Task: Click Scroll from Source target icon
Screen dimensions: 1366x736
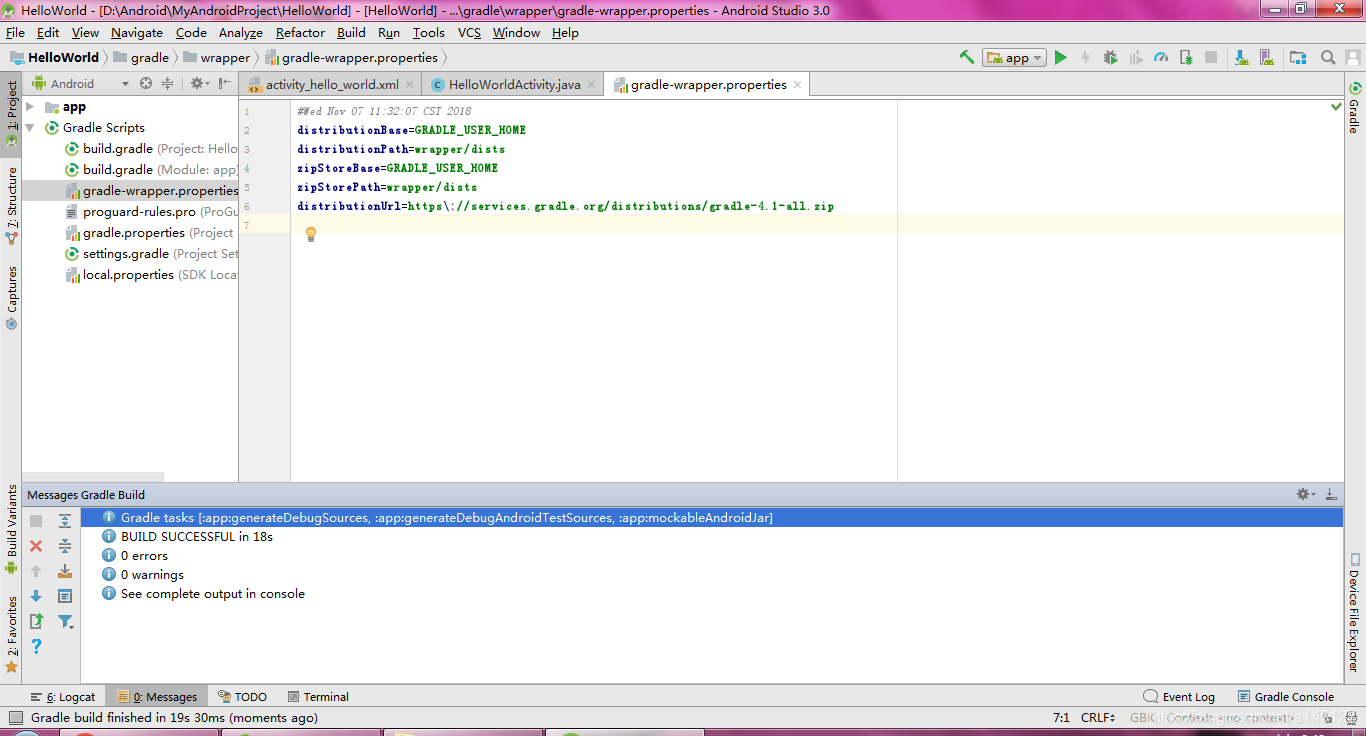Action: click(x=146, y=84)
